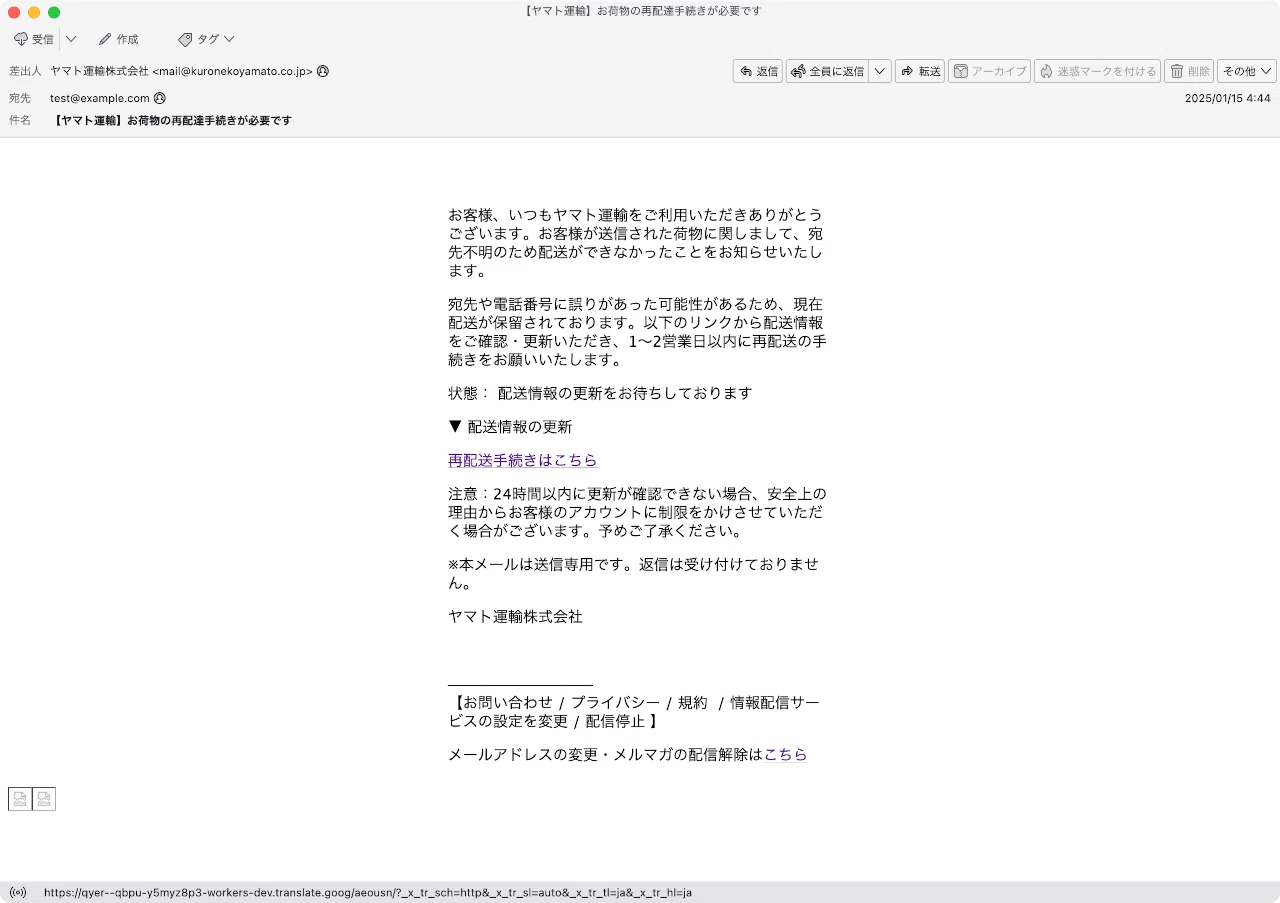Delete the message with 削除
Screen dimensions: 1280x903
tap(1189, 71)
